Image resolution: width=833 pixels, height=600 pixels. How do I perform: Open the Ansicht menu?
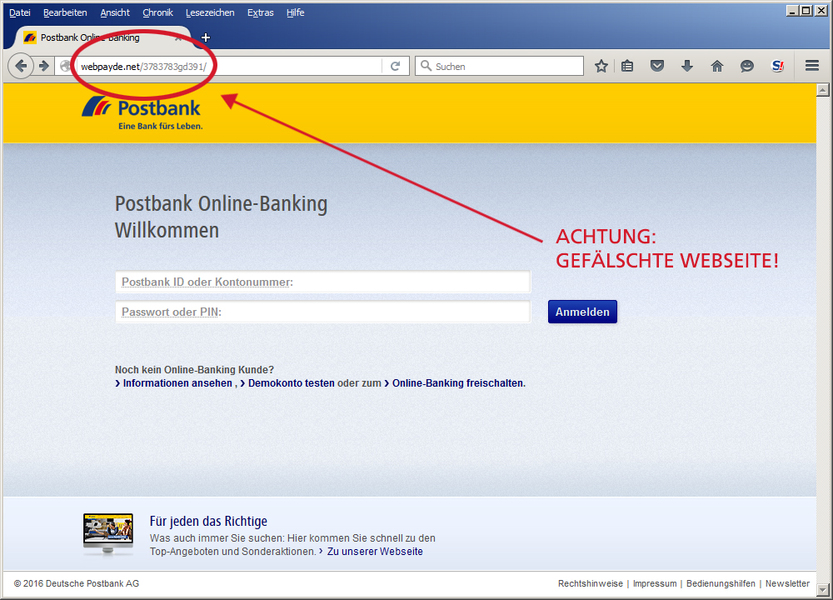coord(115,12)
